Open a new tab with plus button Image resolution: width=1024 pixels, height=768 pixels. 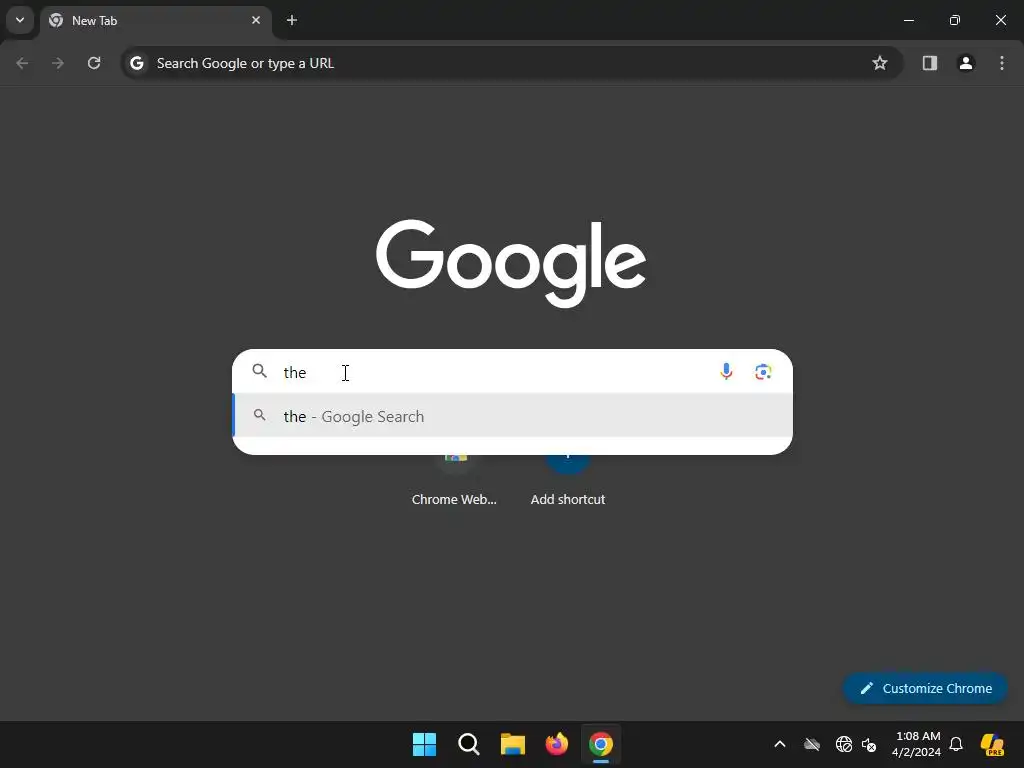coord(292,20)
